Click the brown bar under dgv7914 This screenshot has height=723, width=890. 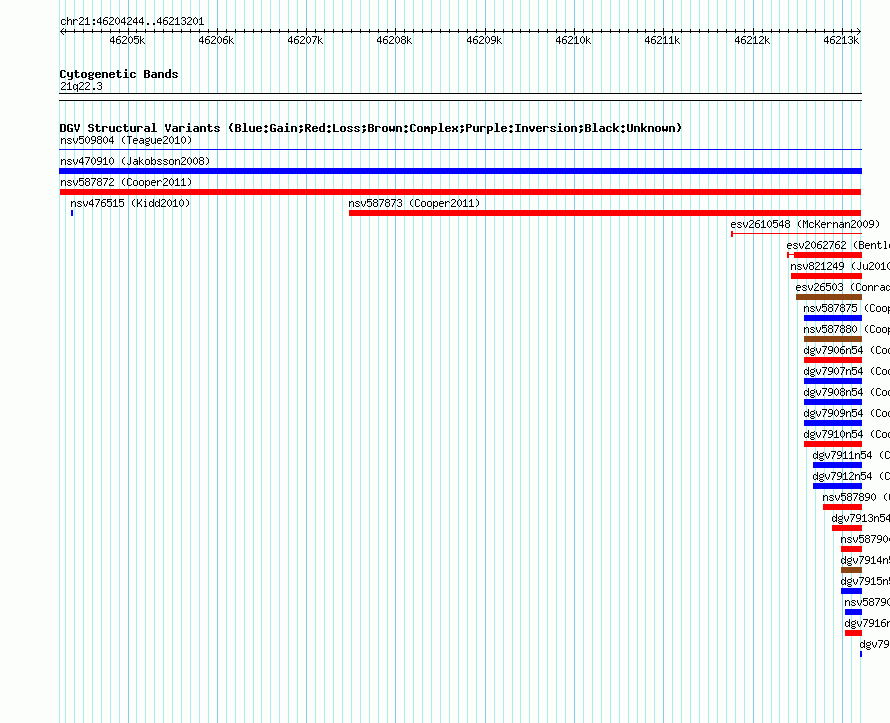click(x=851, y=570)
